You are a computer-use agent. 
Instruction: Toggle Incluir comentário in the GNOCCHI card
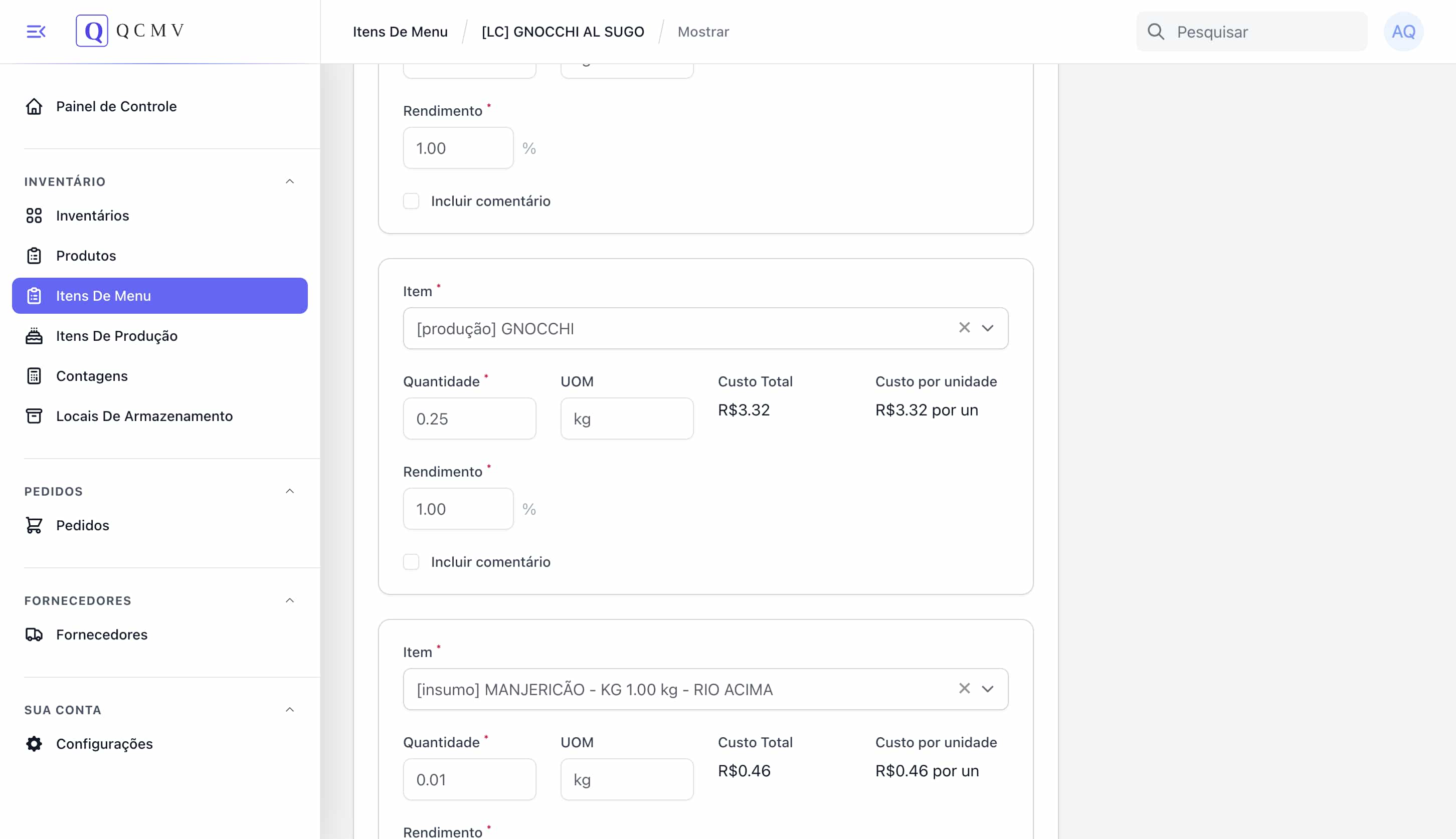pos(411,562)
